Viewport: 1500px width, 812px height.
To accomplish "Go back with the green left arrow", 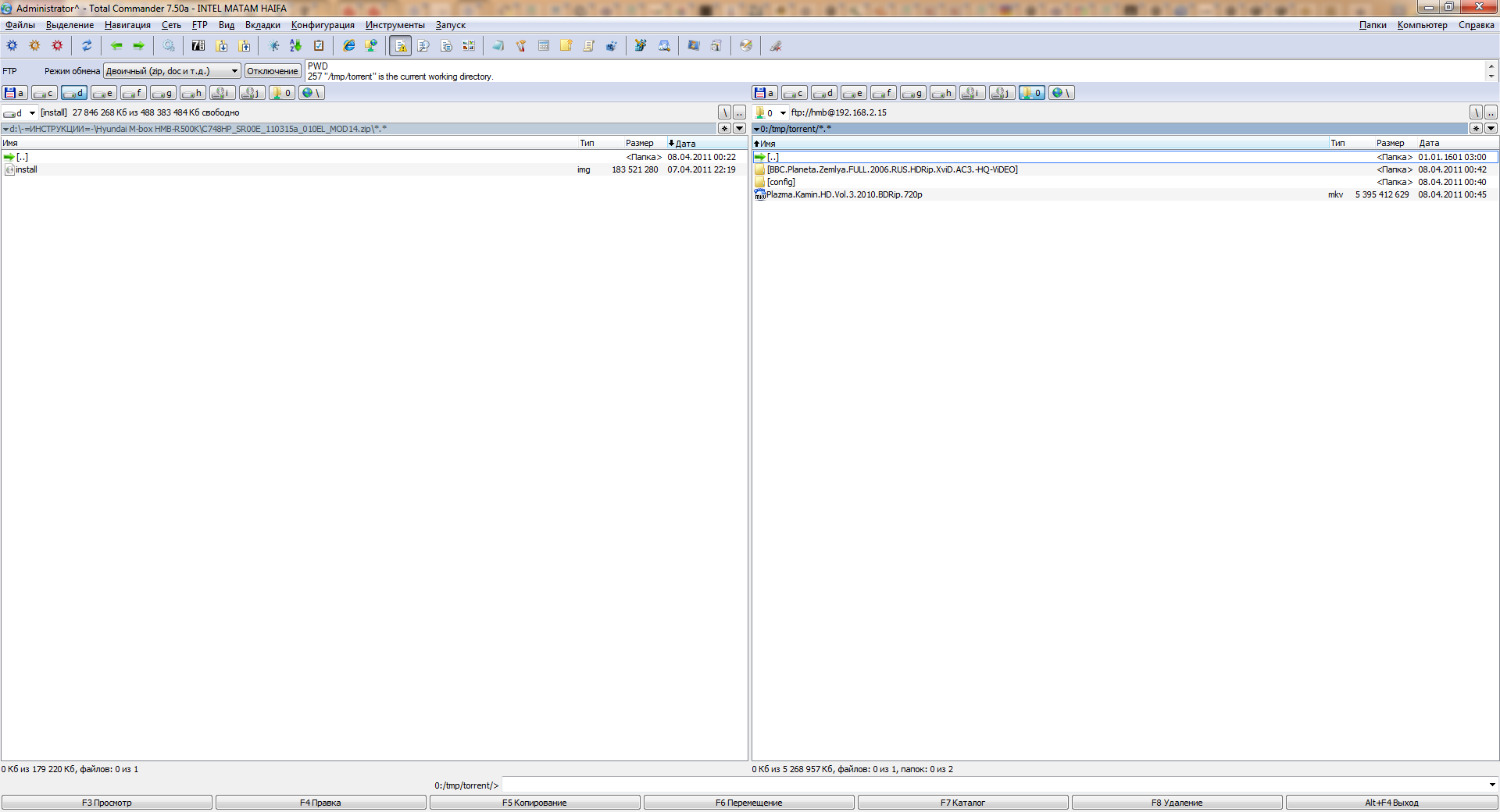I will click(x=116, y=46).
